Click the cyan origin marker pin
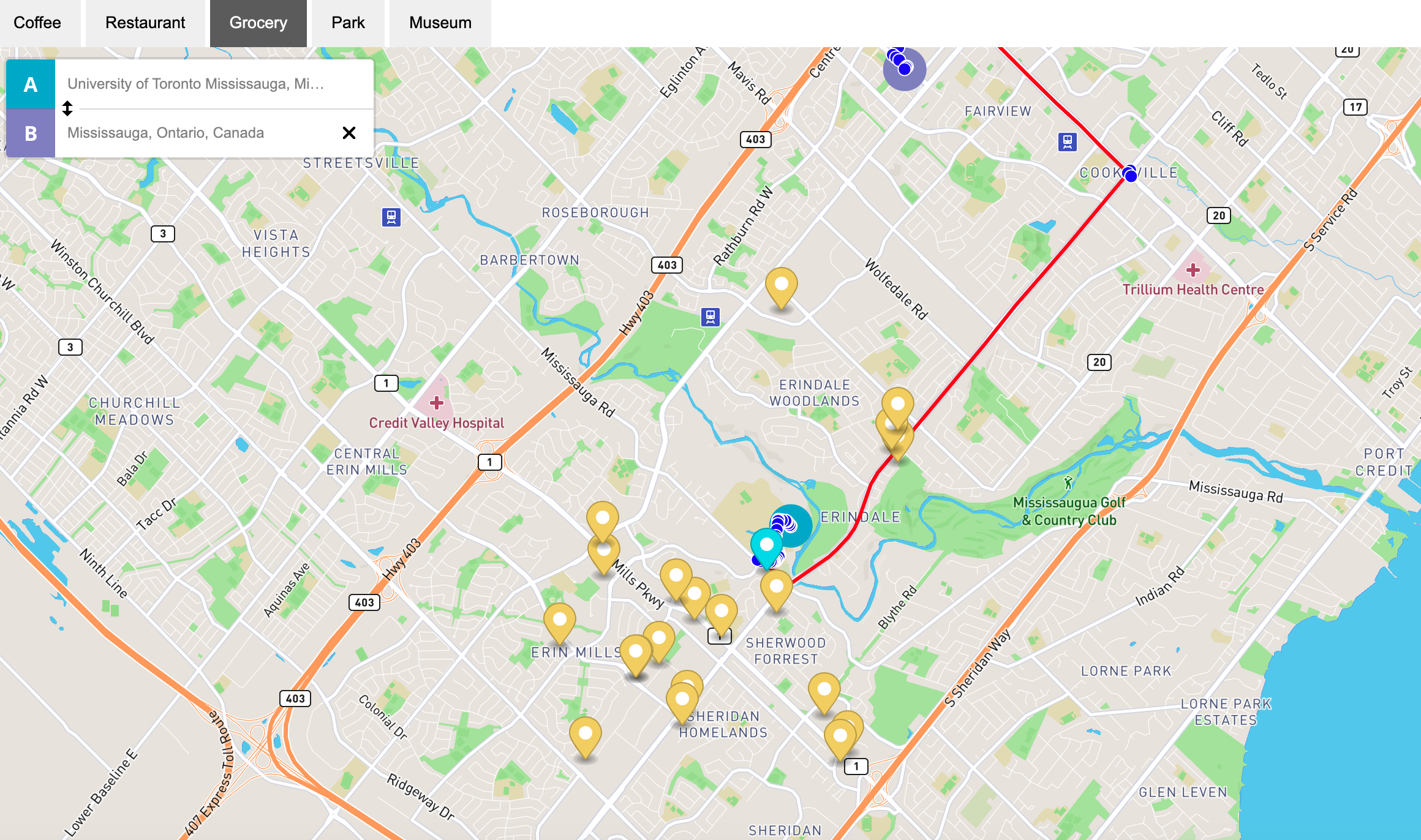This screenshot has width=1421, height=840. pyautogui.click(x=766, y=544)
